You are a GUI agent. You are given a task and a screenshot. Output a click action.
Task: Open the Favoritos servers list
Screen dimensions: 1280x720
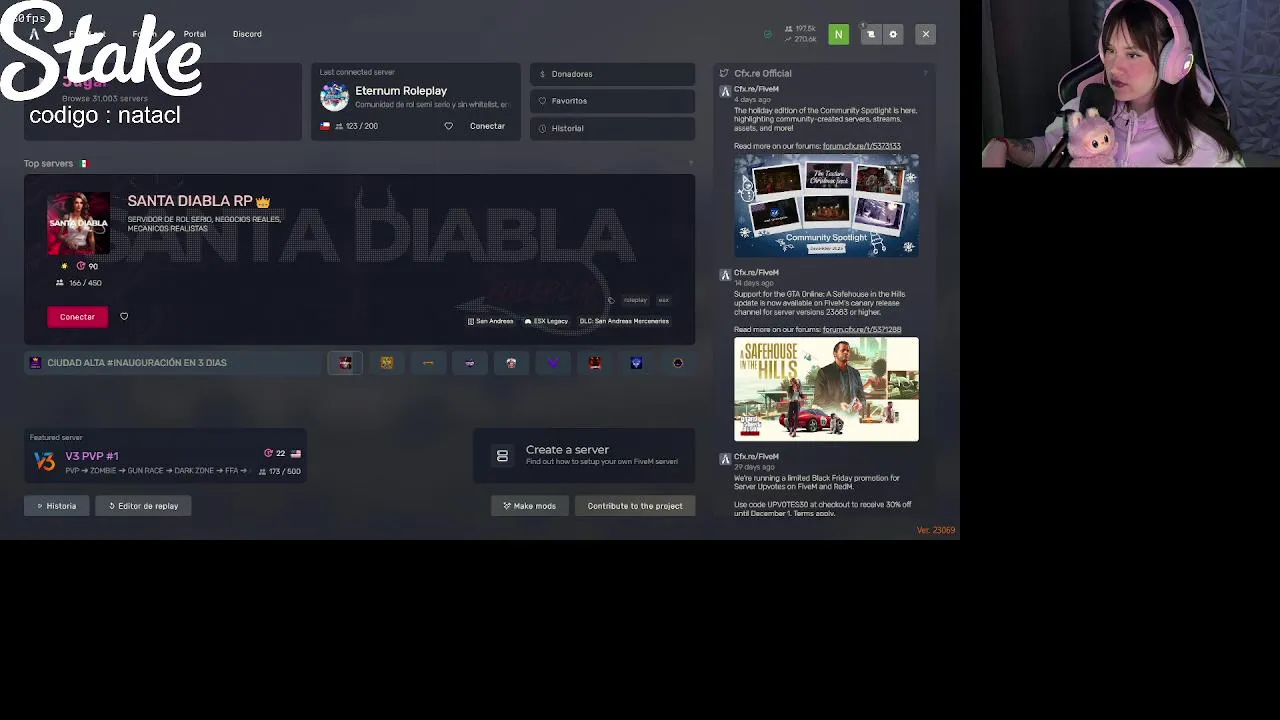[612, 101]
